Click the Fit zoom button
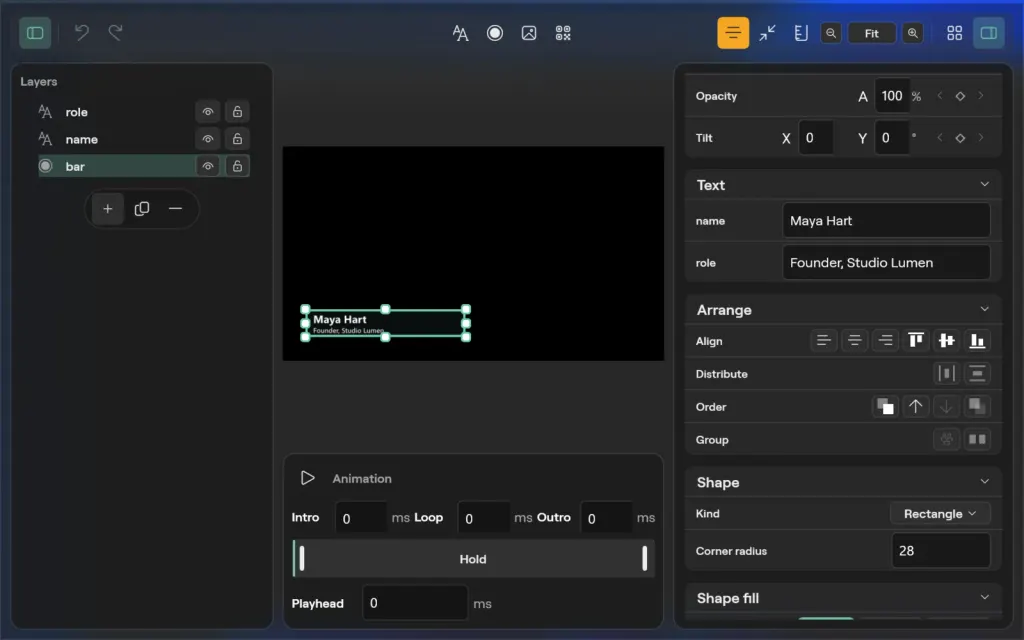Viewport: 1024px width, 640px height. (x=872, y=33)
